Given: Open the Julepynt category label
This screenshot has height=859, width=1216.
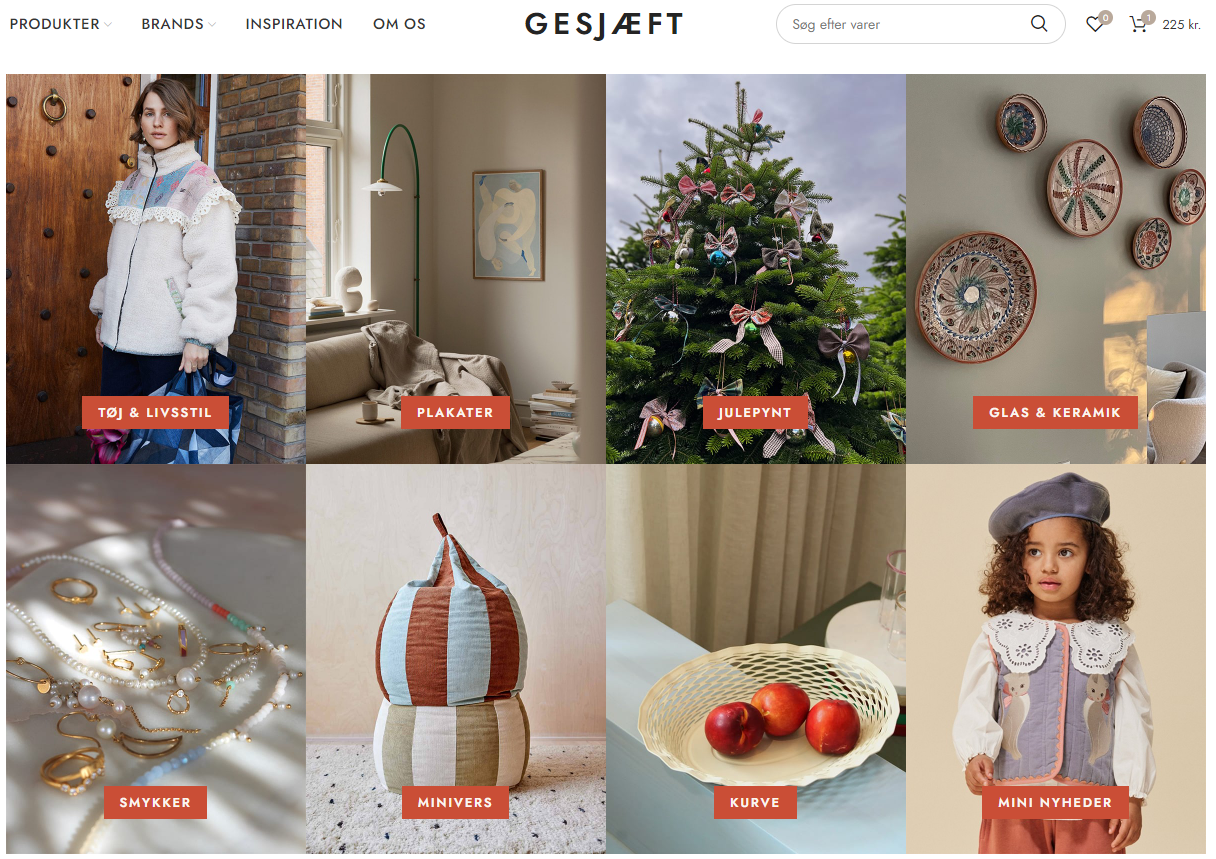Looking at the screenshot, I should (x=755, y=412).
